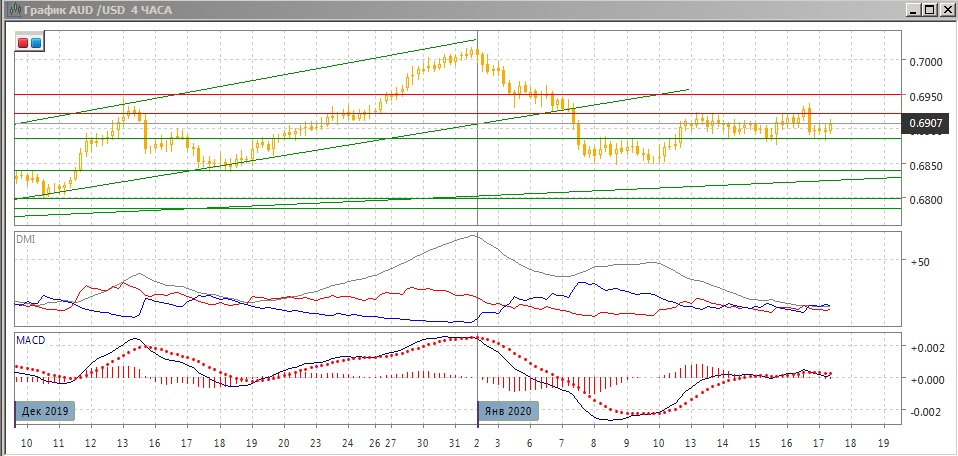Image resolution: width=958 pixels, height=456 pixels.
Task: Click the +50 level on DMI scale
Action: point(919,261)
